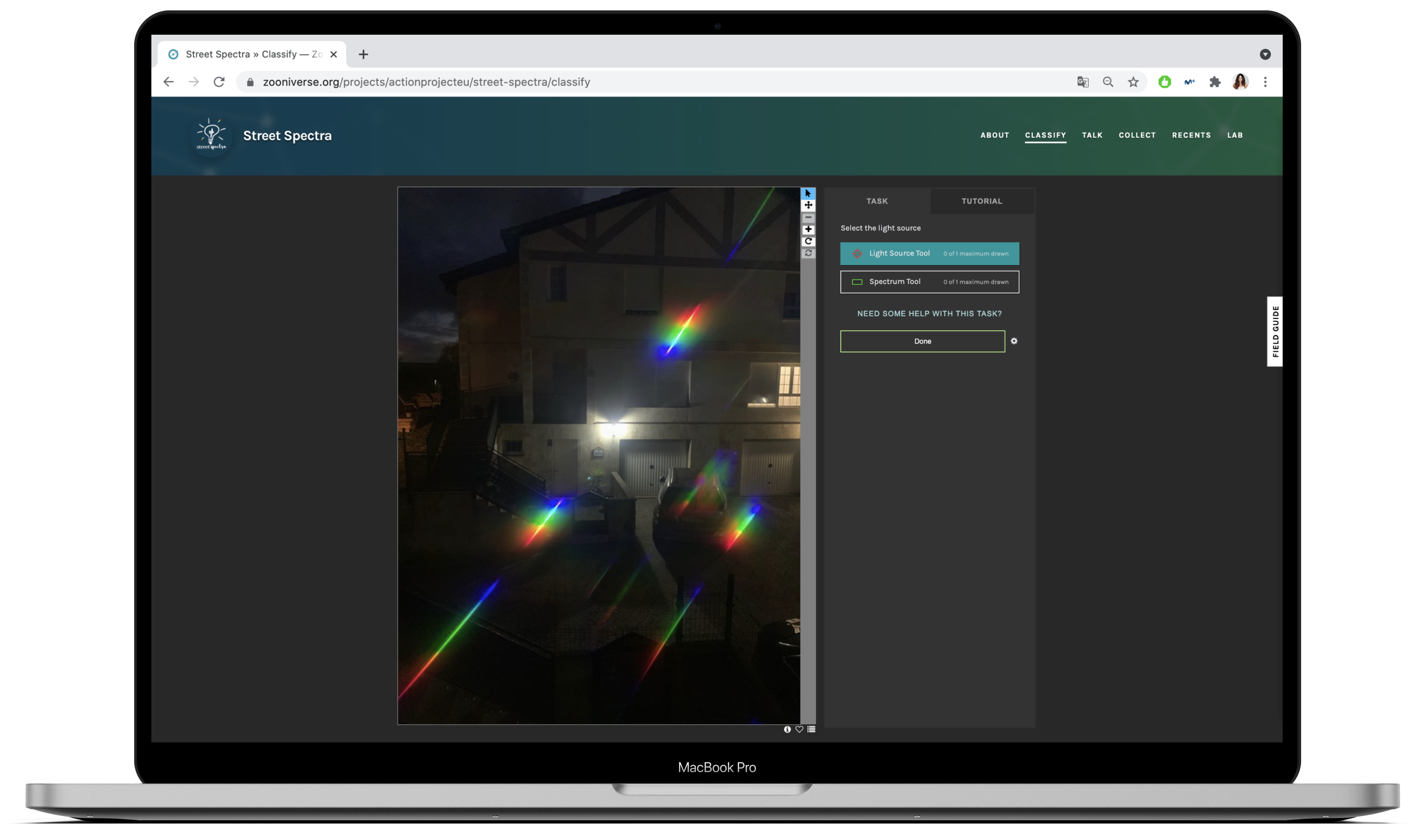Switch to the Tutorial tab
This screenshot has height=840, width=1421.
point(981,201)
